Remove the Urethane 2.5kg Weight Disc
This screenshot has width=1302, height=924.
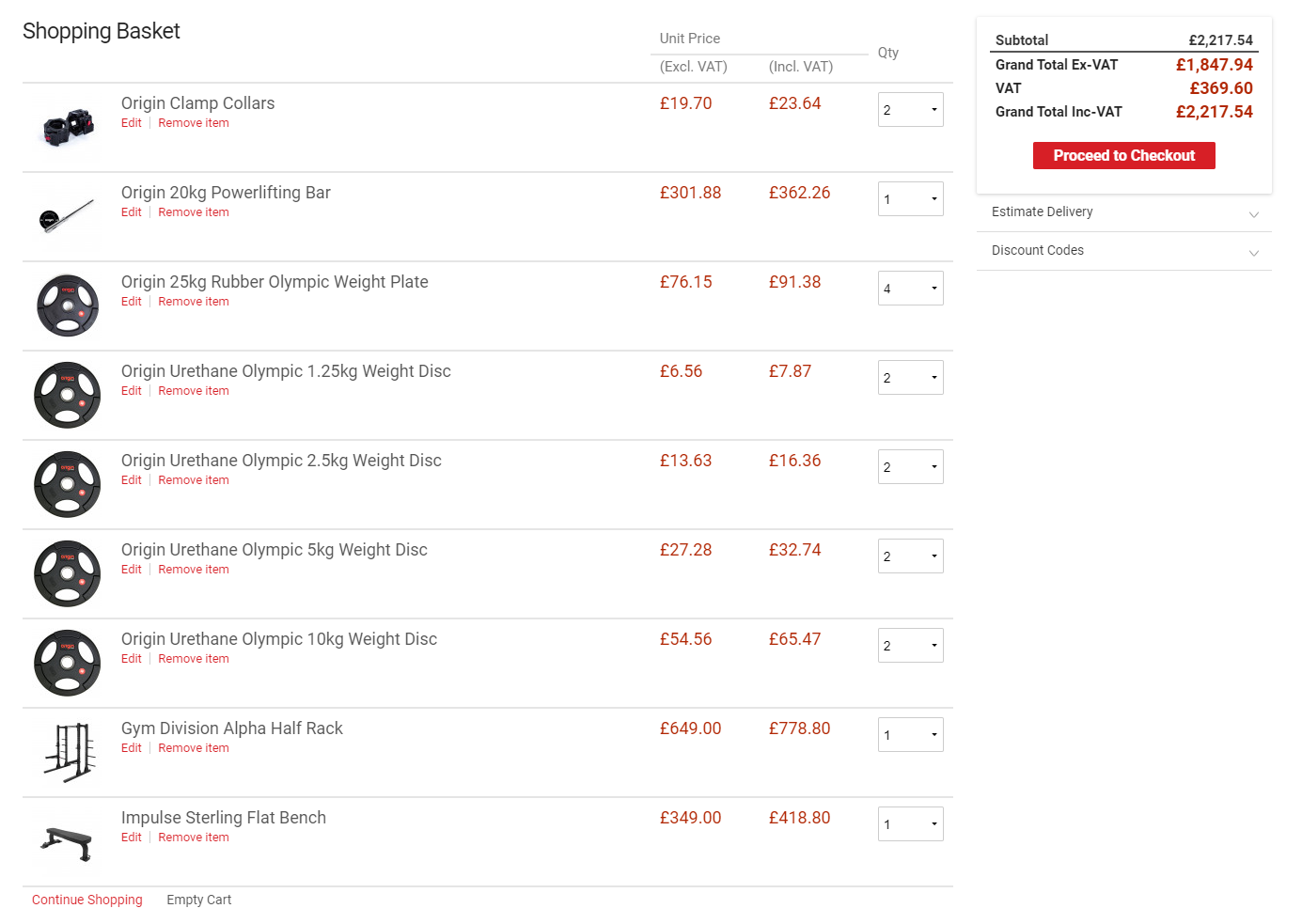pos(194,480)
